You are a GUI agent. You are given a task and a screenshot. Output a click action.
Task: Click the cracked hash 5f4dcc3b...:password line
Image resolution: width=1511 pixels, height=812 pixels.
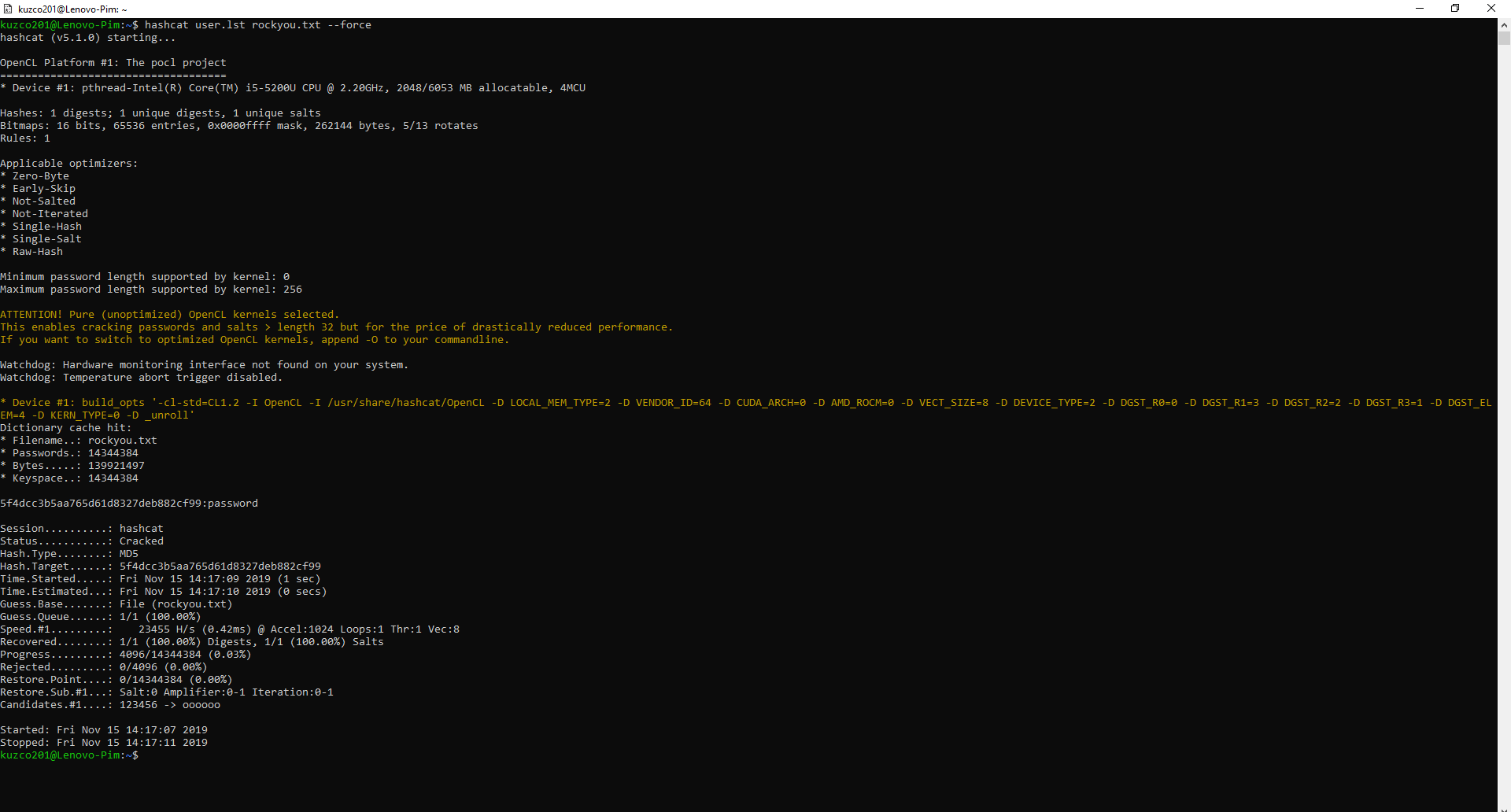click(129, 504)
